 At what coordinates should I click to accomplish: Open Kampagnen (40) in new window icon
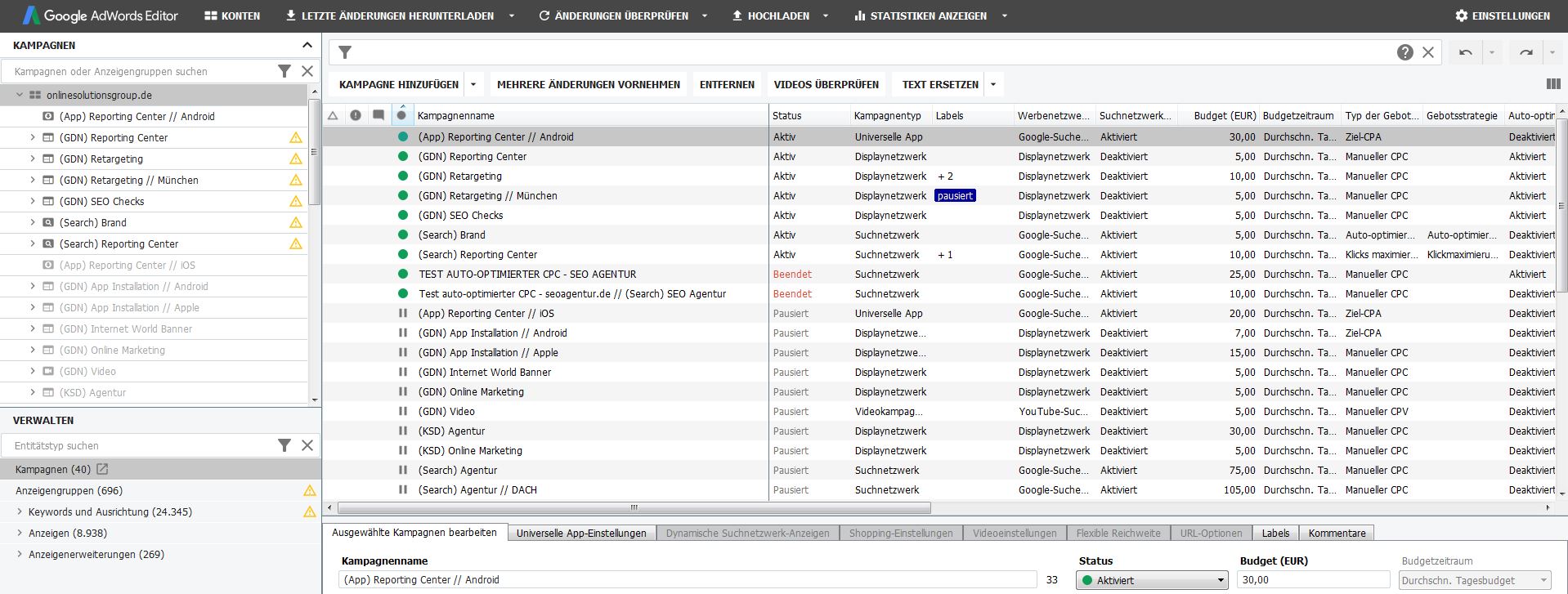point(102,469)
